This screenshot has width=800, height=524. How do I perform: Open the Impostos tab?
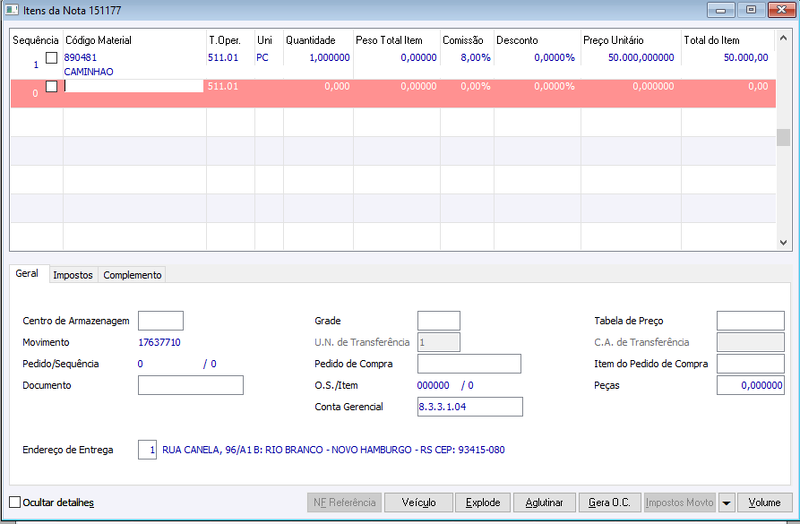73,275
